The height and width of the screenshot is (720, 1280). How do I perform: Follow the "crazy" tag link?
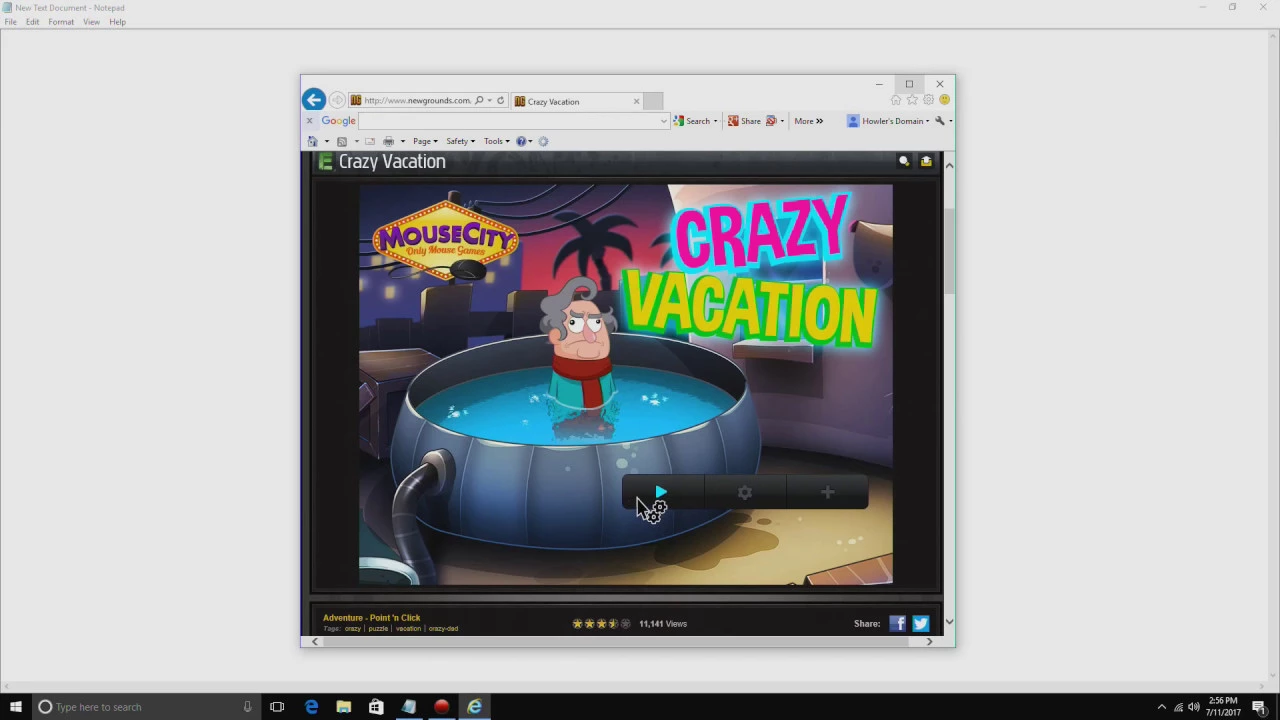[x=352, y=629]
